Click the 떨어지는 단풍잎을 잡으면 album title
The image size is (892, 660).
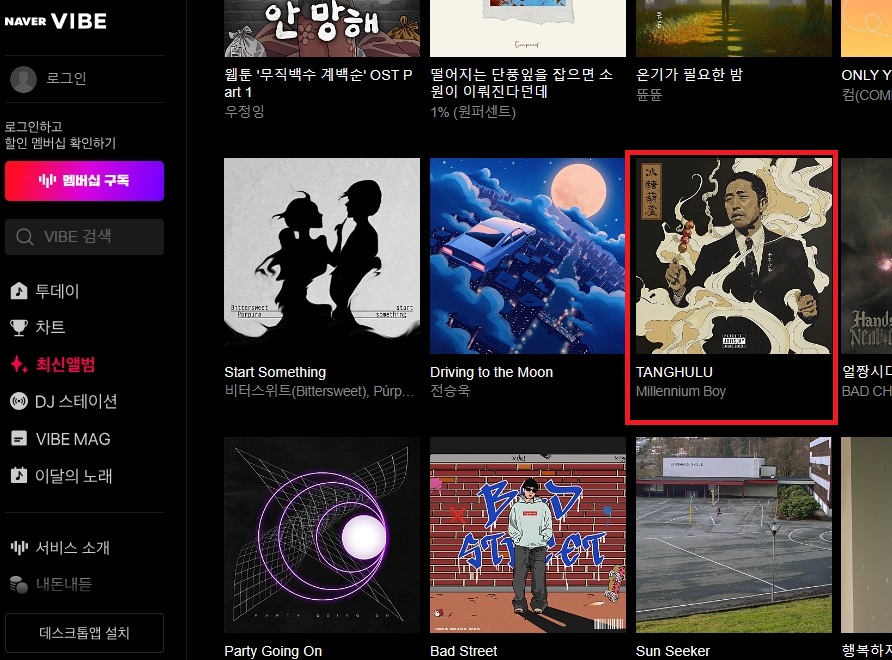click(522, 82)
